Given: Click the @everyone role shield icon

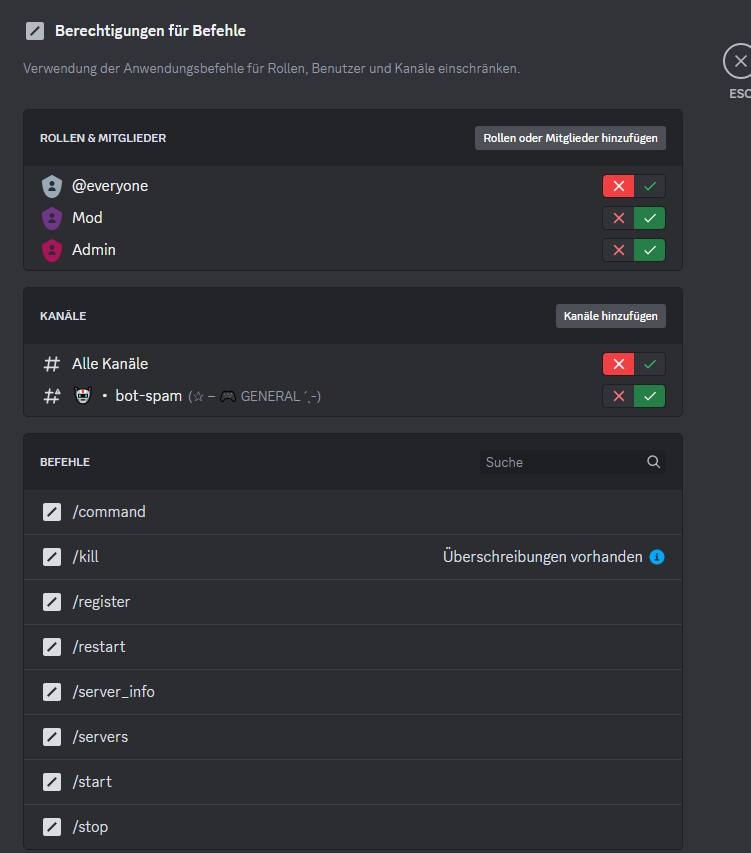Looking at the screenshot, I should [52, 186].
